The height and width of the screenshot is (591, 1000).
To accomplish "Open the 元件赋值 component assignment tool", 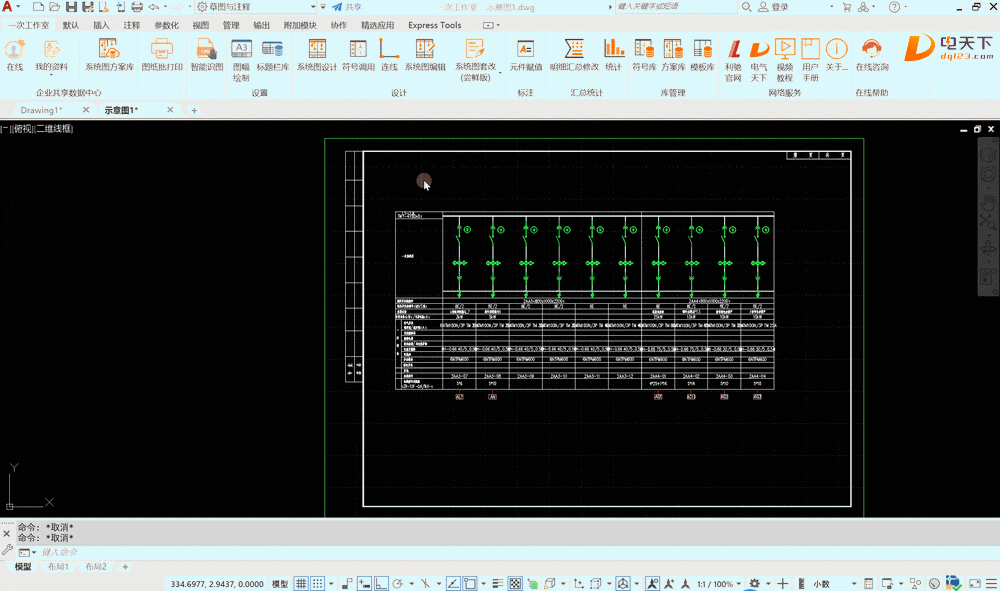I will (x=525, y=55).
